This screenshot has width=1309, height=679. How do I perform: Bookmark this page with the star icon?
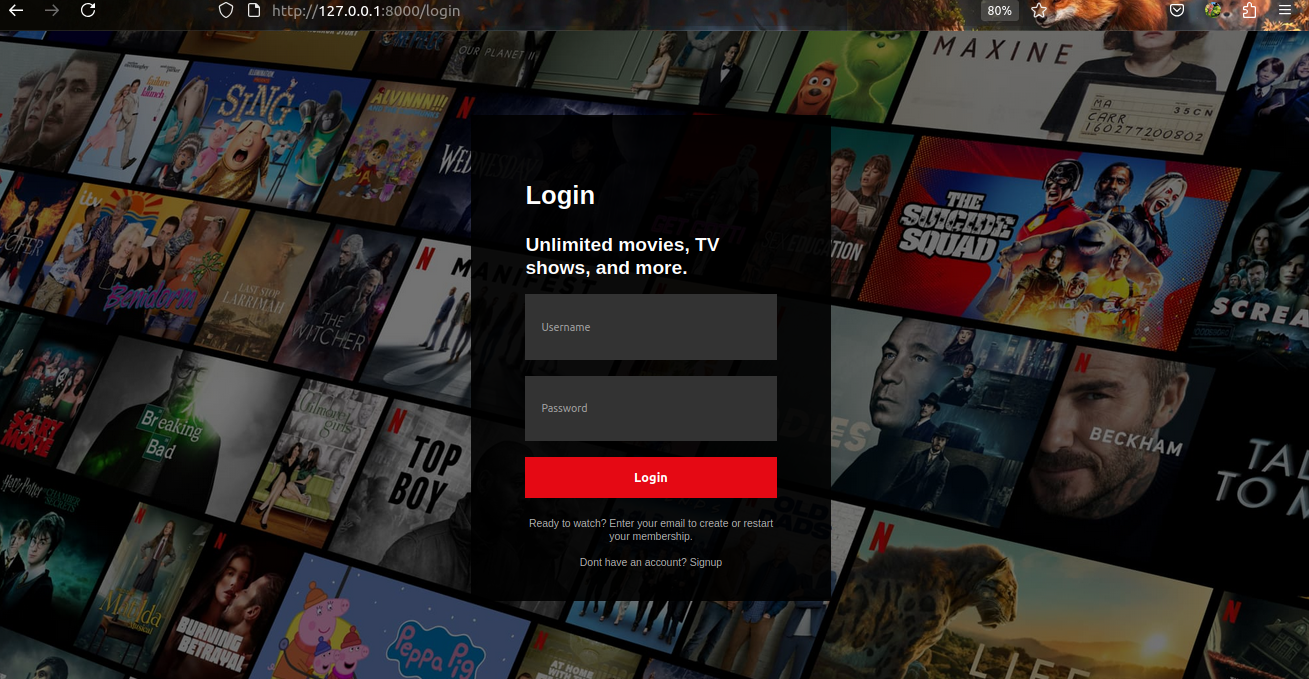click(1039, 11)
